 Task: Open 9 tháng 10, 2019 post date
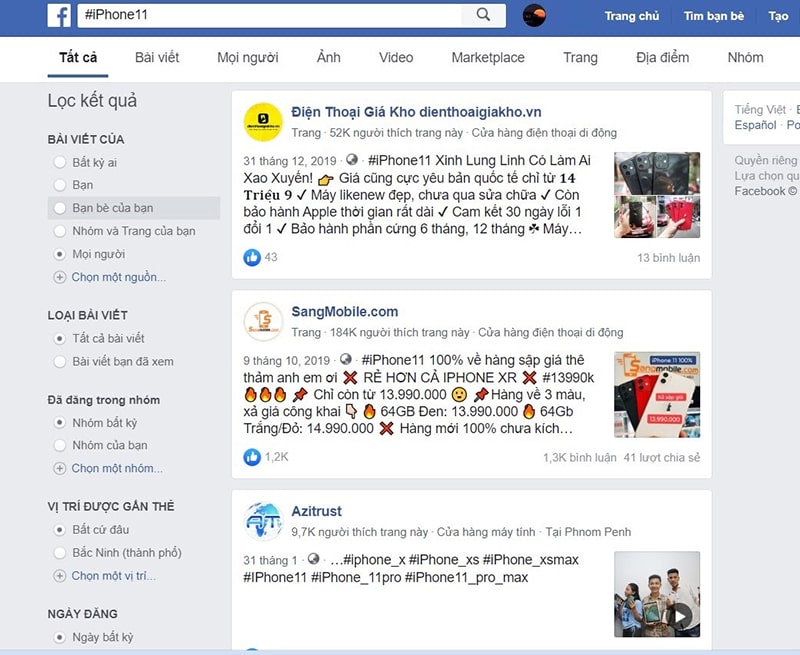pyautogui.click(x=287, y=361)
